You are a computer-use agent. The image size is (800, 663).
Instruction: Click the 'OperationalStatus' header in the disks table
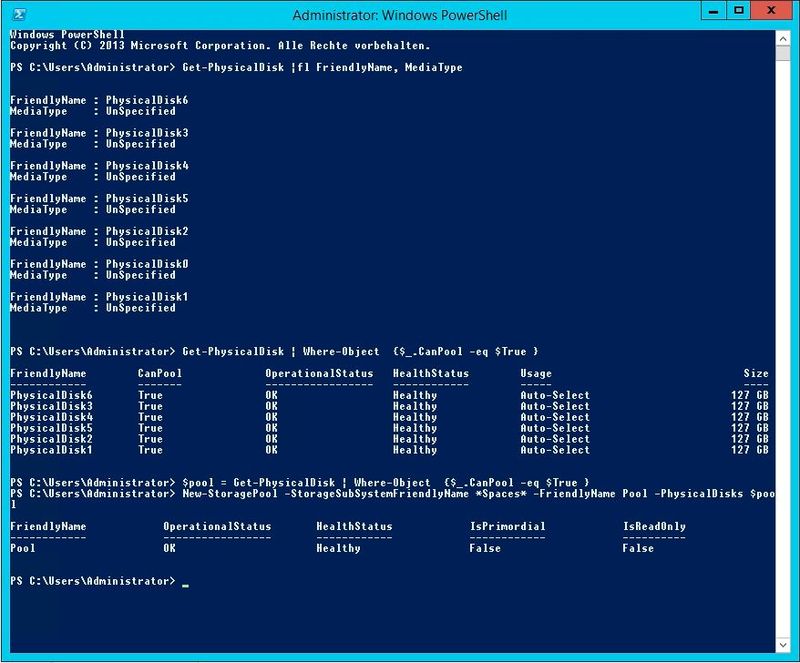(319, 373)
